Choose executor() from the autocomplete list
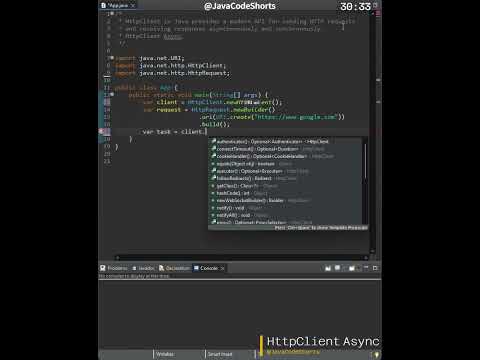 coord(285,171)
